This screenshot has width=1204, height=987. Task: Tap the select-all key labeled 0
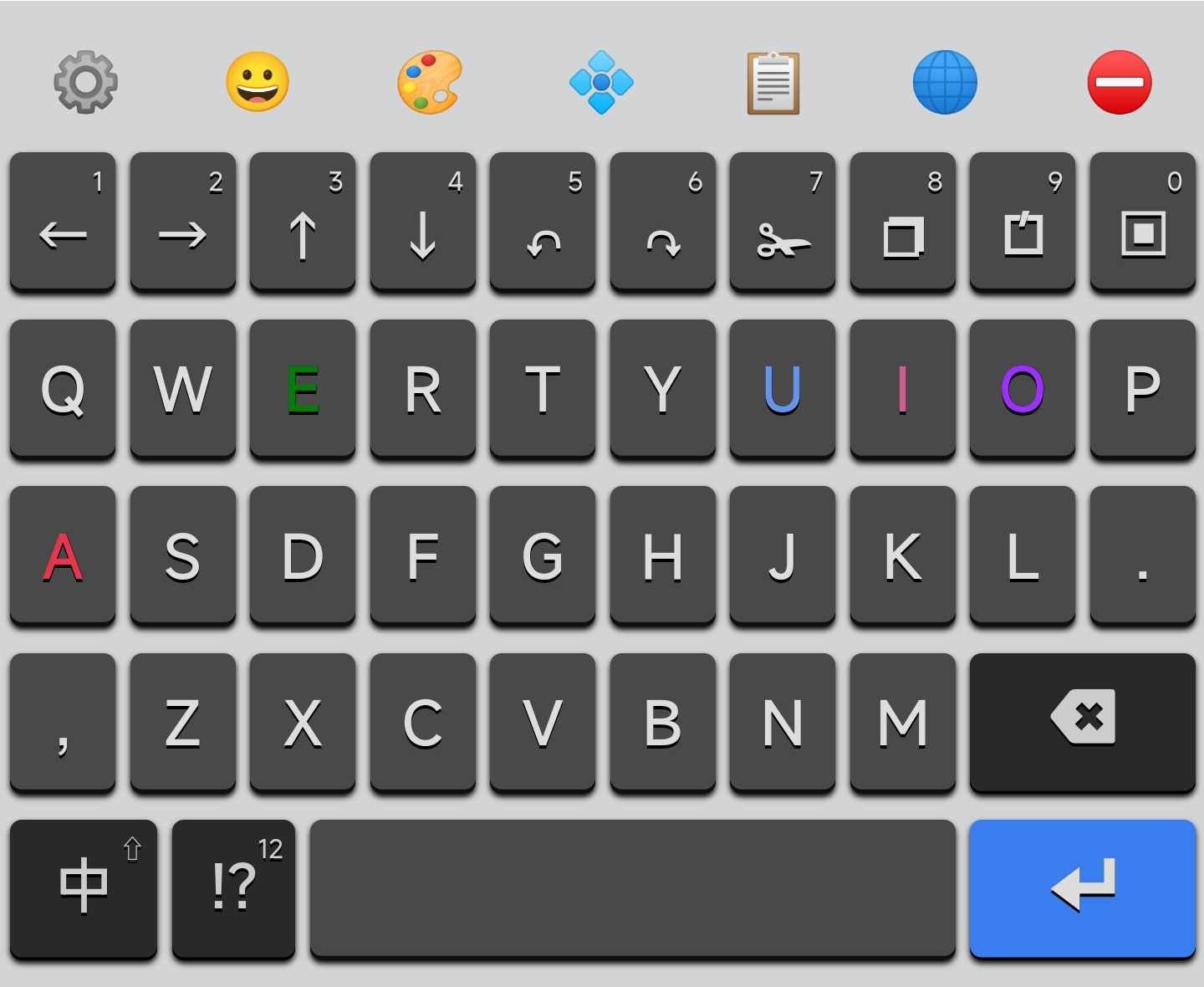tap(1143, 221)
